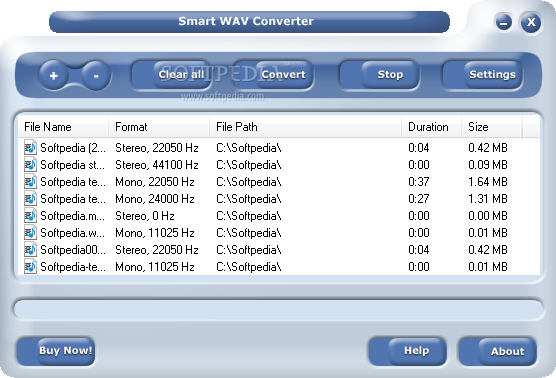Click the duration value 0:37
This screenshot has width=556, height=378.
click(x=419, y=182)
